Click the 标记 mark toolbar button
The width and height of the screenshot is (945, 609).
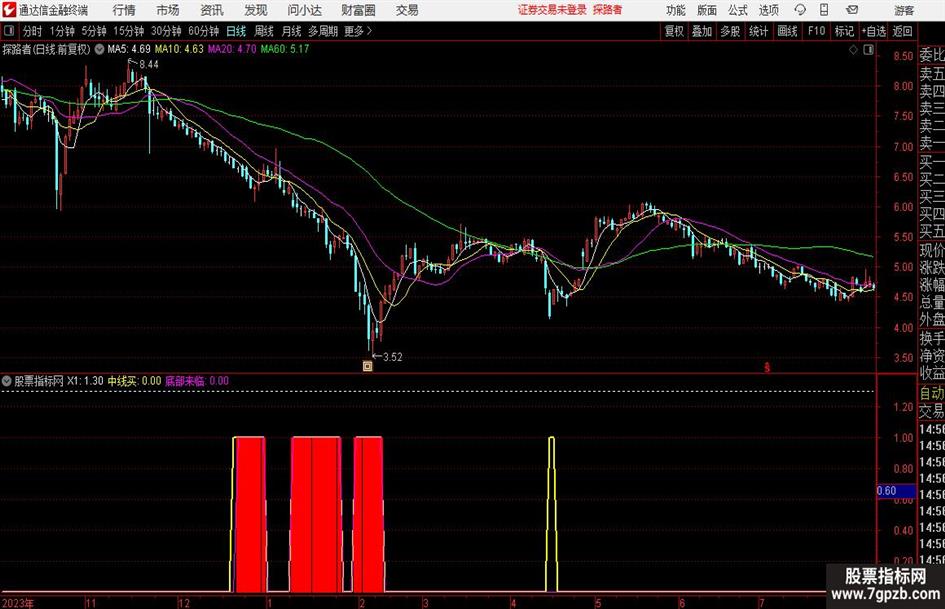click(844, 31)
